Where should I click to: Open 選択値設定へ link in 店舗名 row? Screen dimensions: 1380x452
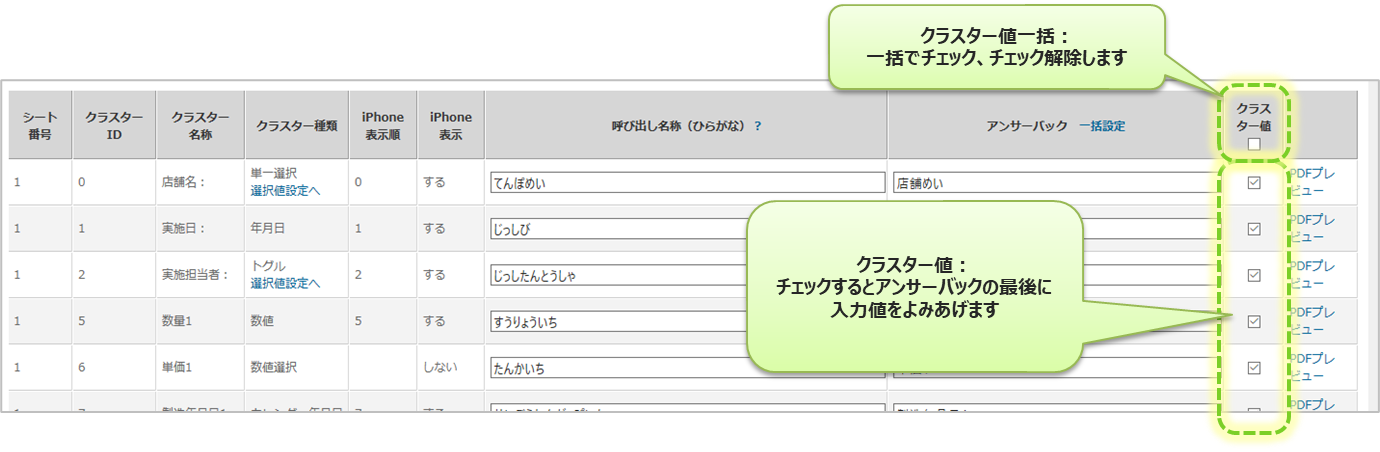285,190
